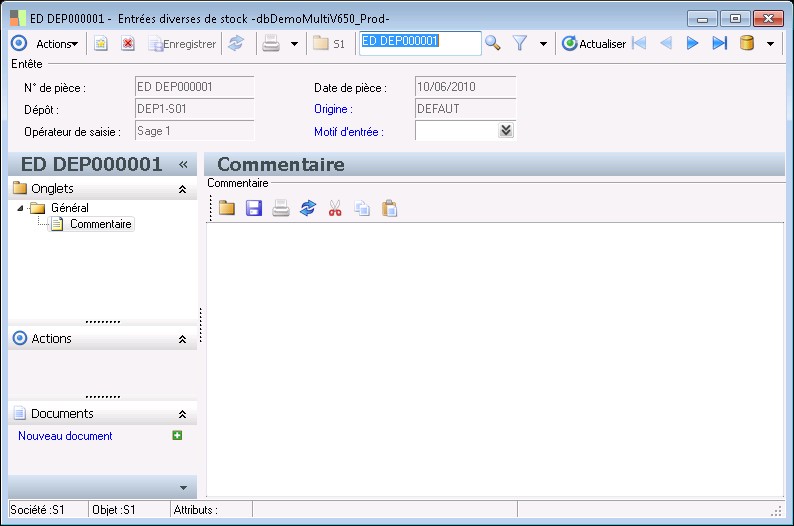
Task: Go to last record arrow
Action: (720, 44)
